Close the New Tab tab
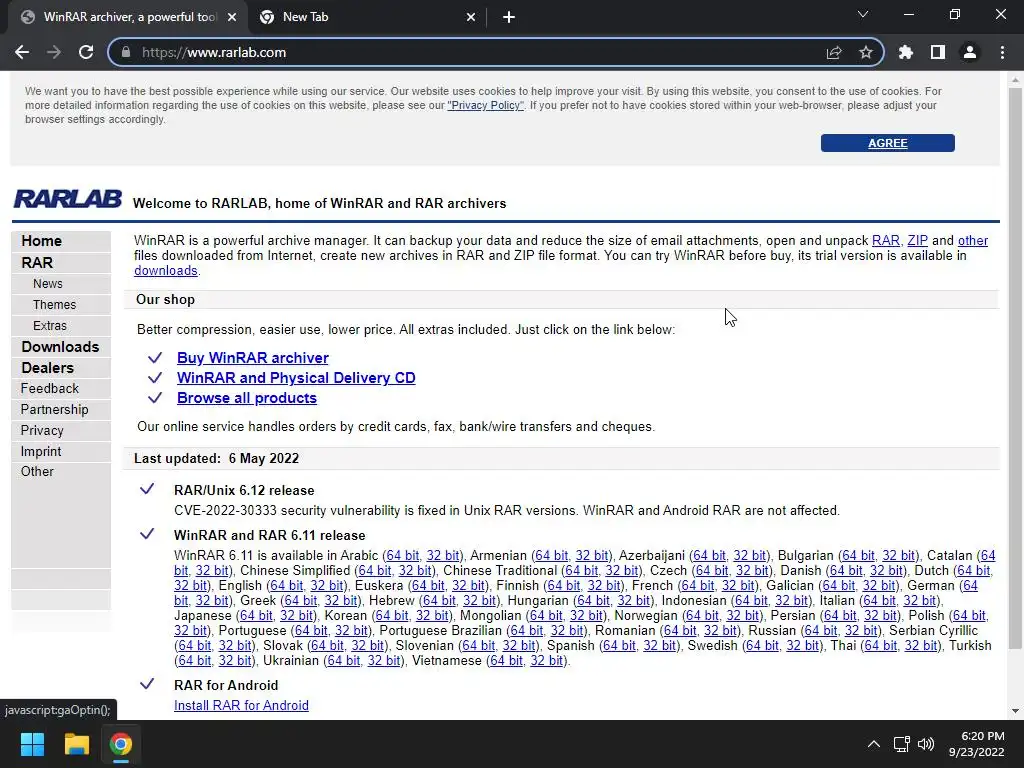Image resolution: width=1024 pixels, height=768 pixels. pos(471,17)
